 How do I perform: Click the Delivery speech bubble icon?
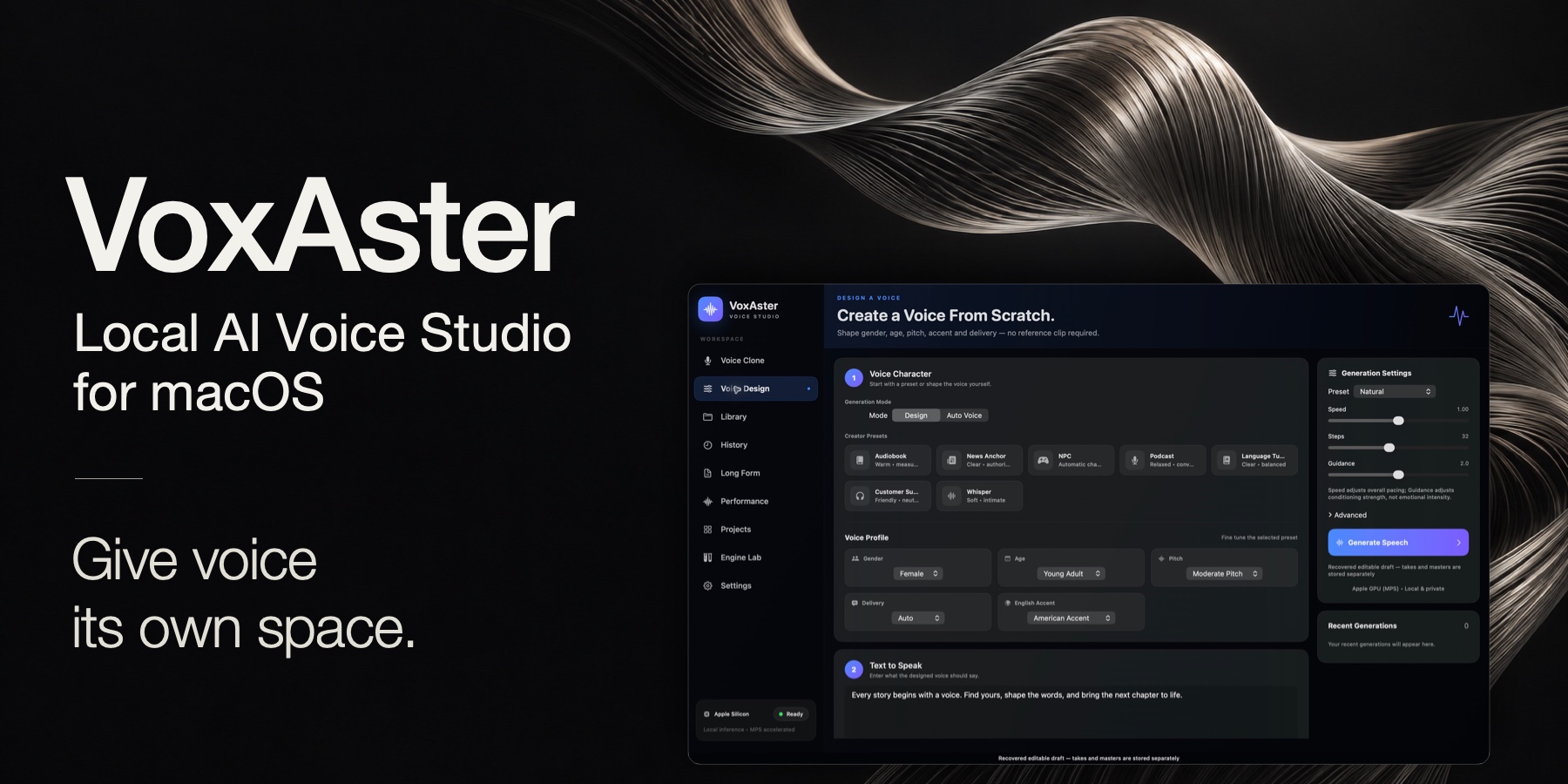click(855, 603)
